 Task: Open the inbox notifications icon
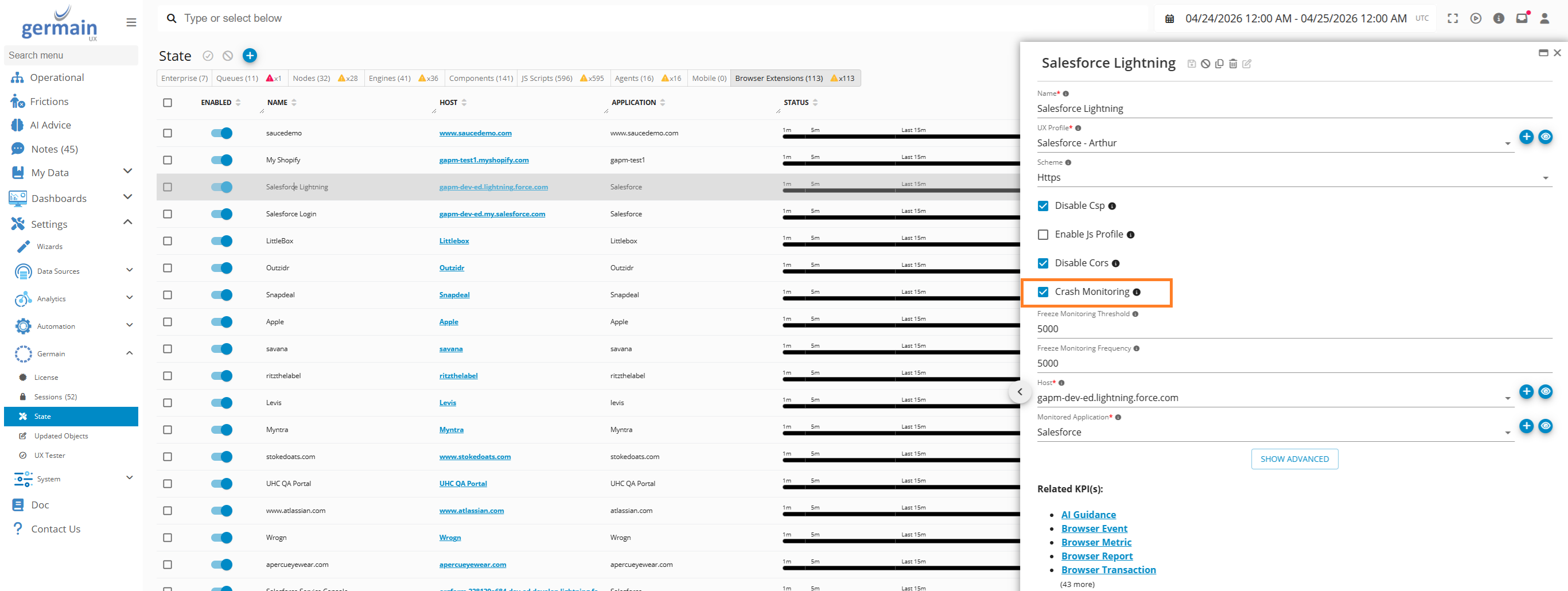(1521, 18)
